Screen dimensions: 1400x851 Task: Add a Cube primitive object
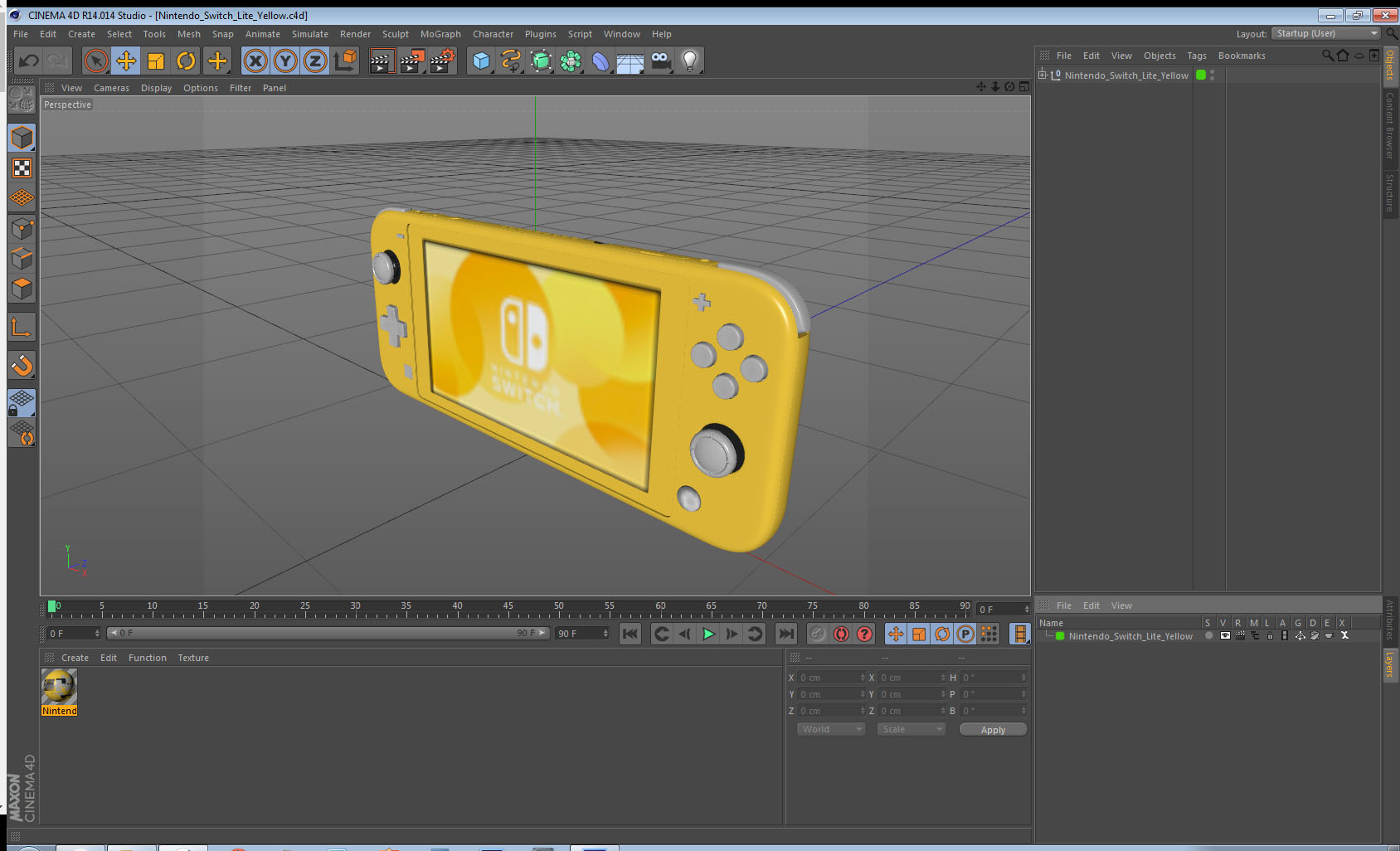481,61
